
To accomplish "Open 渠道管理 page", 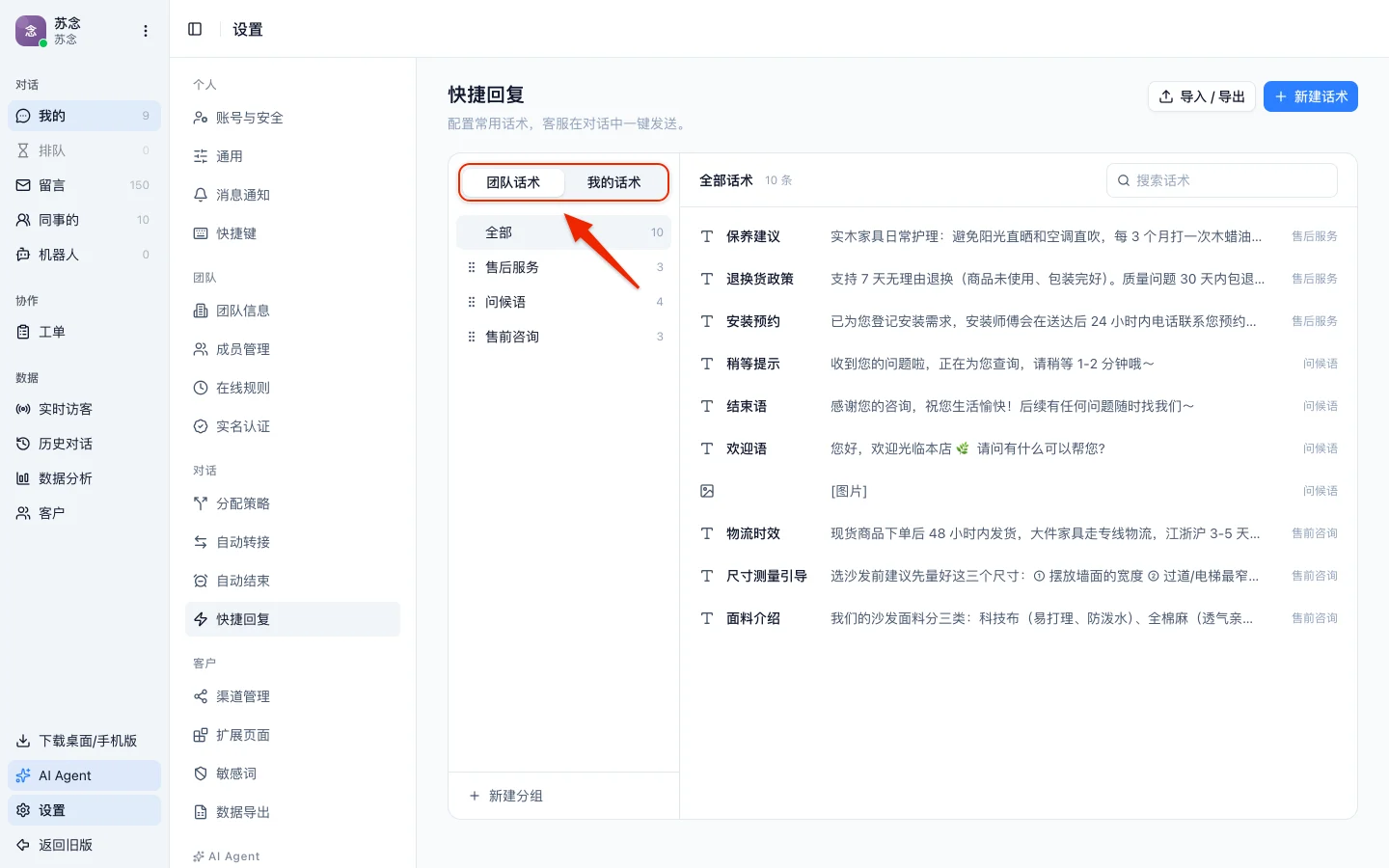I will 292,696.
